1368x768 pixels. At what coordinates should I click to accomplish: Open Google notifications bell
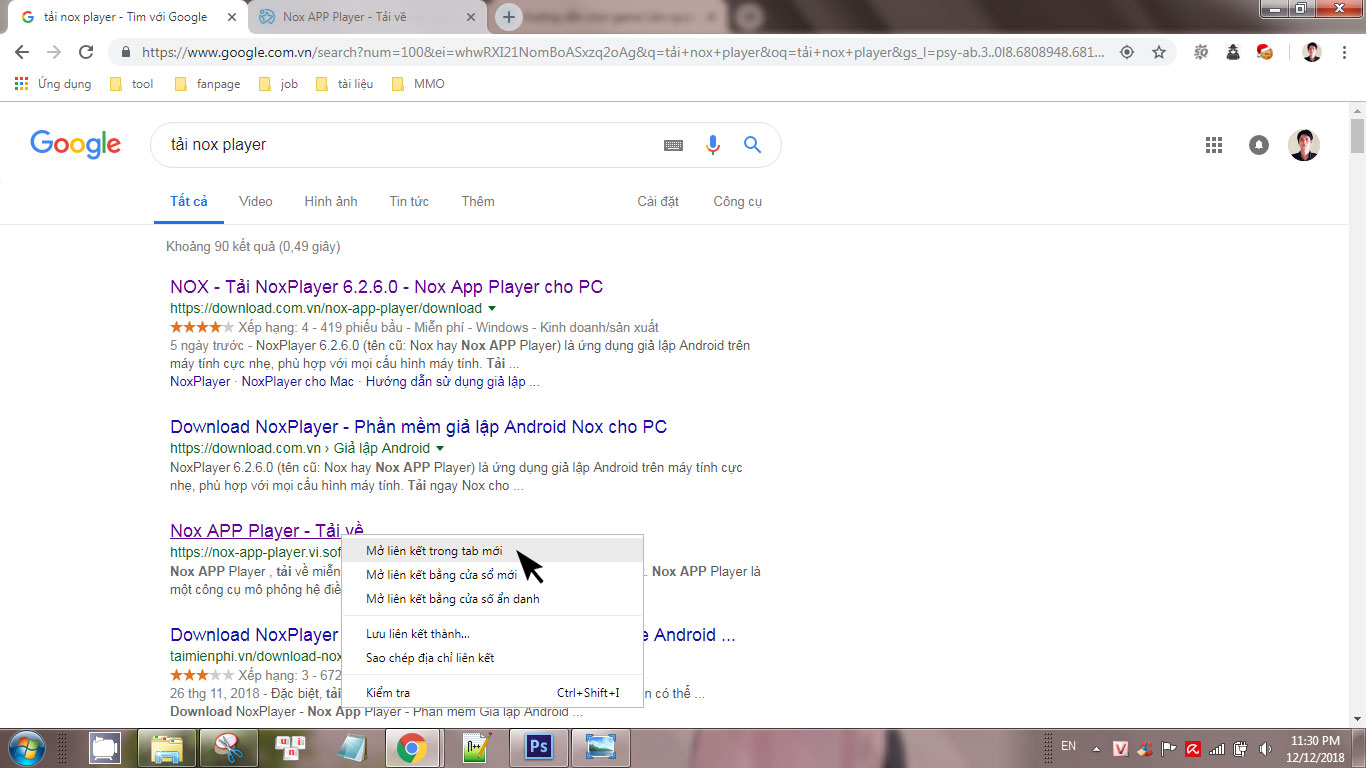click(1259, 145)
